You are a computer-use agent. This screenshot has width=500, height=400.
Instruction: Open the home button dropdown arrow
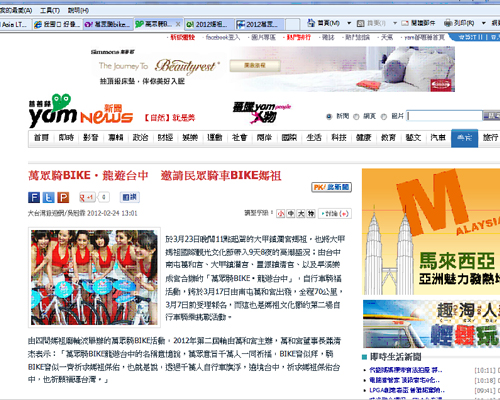point(349,23)
